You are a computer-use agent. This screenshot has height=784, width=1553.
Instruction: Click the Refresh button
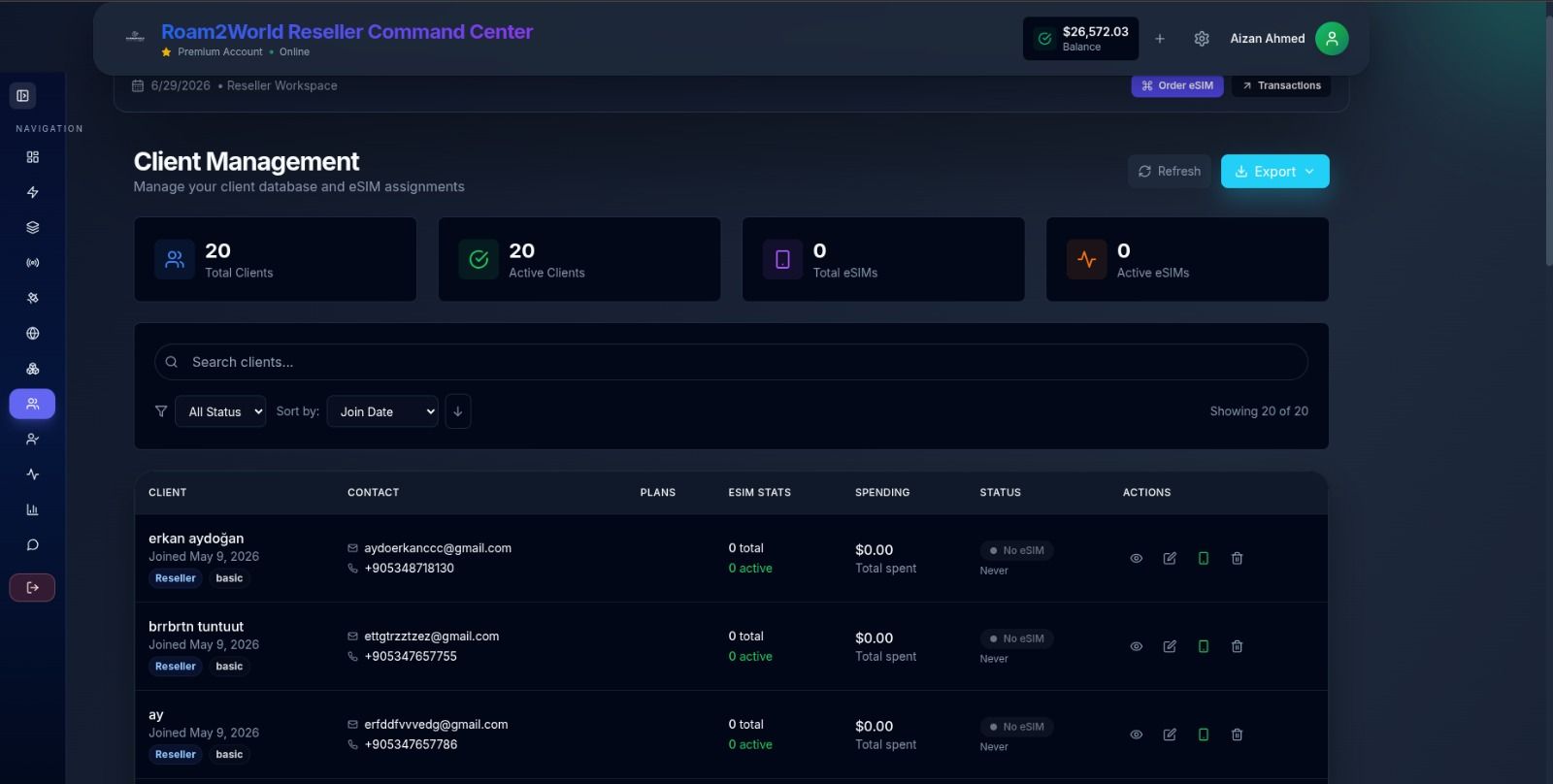pos(1170,172)
